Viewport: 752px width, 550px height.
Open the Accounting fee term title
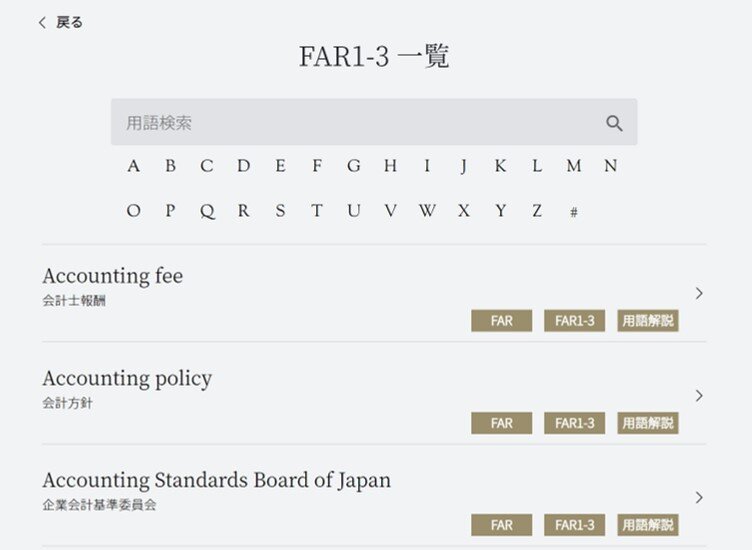[x=112, y=276]
